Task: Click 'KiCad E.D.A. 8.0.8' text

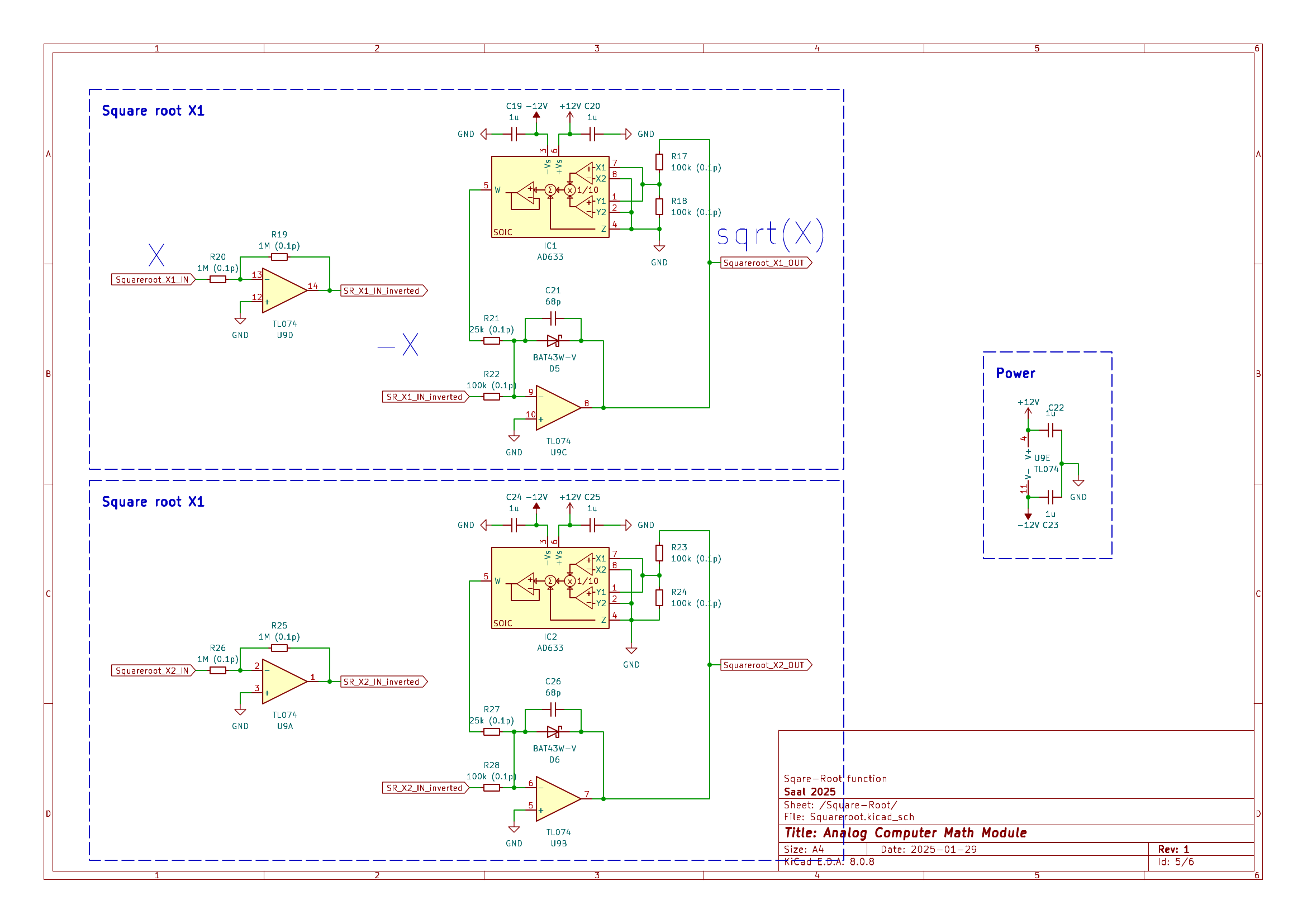Action: pyautogui.click(x=829, y=861)
